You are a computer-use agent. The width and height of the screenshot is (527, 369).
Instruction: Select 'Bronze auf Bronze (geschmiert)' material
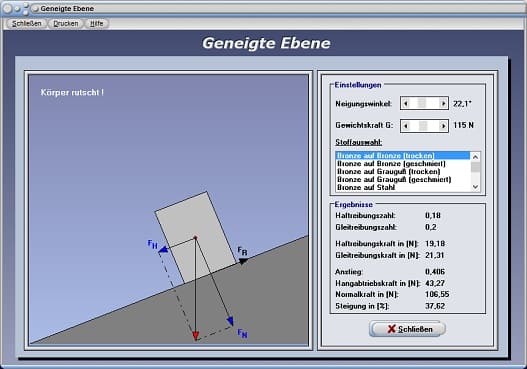[x=403, y=164]
